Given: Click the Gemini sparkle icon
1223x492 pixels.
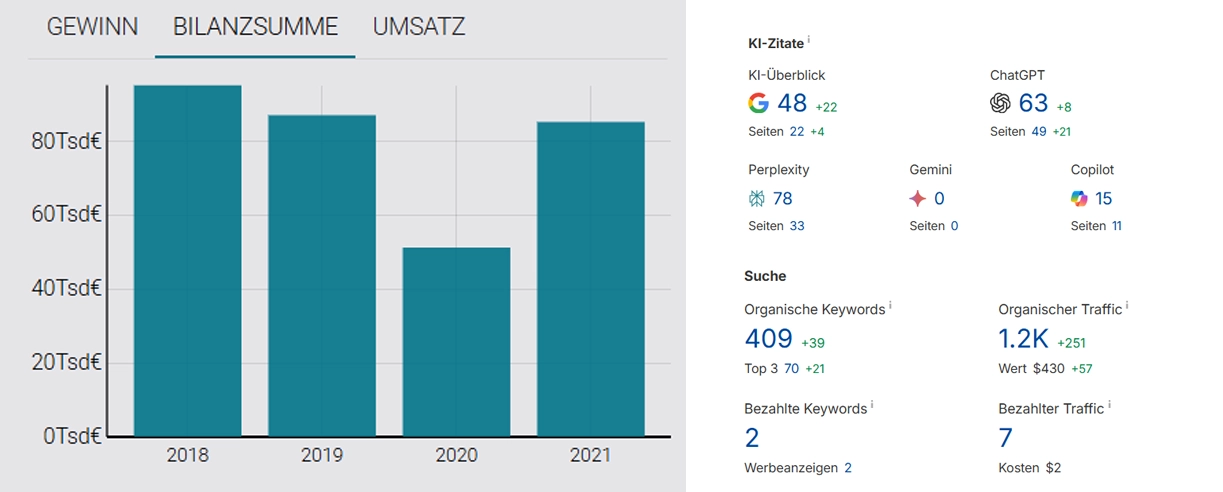Looking at the screenshot, I should point(918,199).
